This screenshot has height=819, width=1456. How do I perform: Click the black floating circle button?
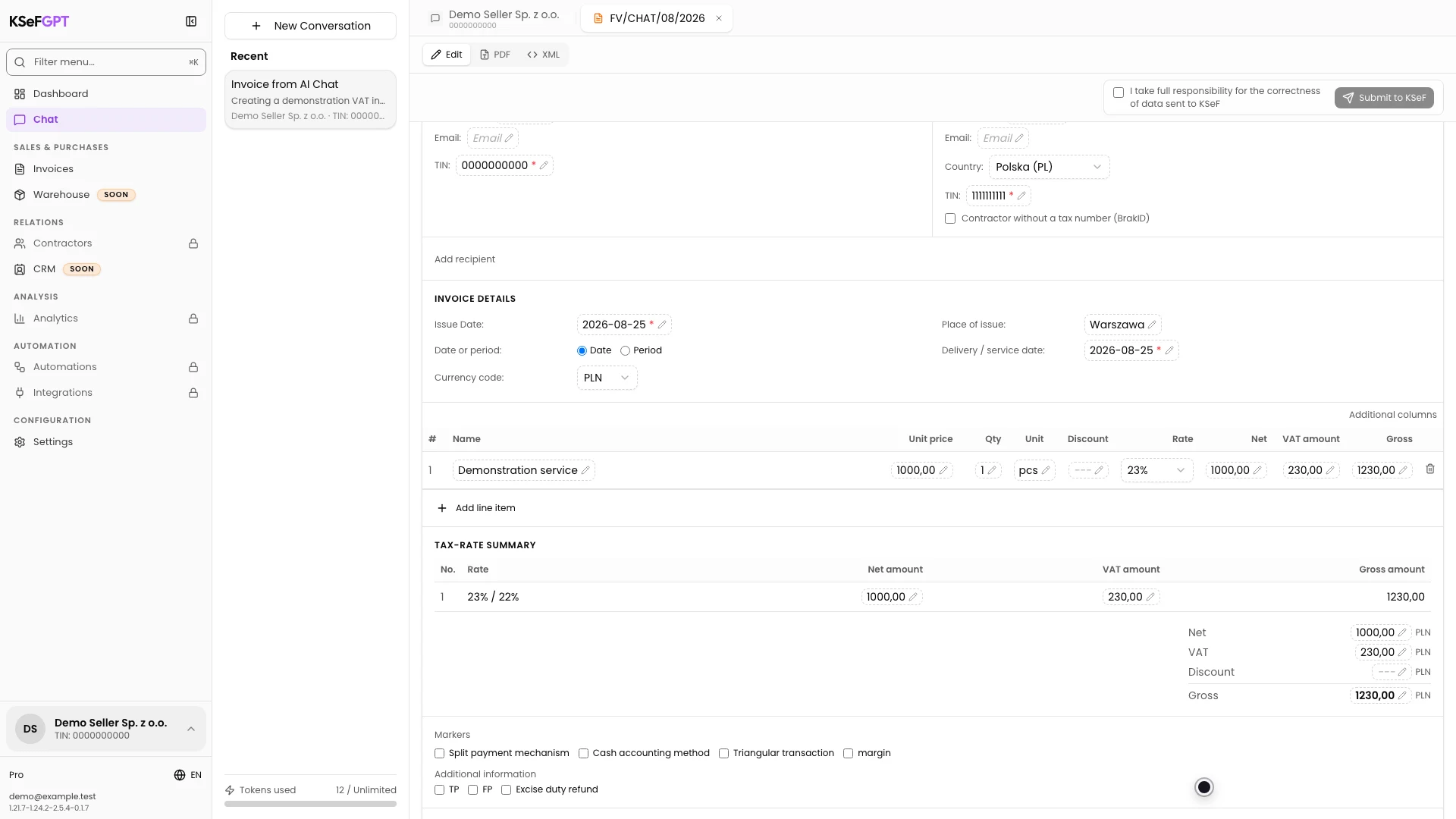click(1204, 787)
